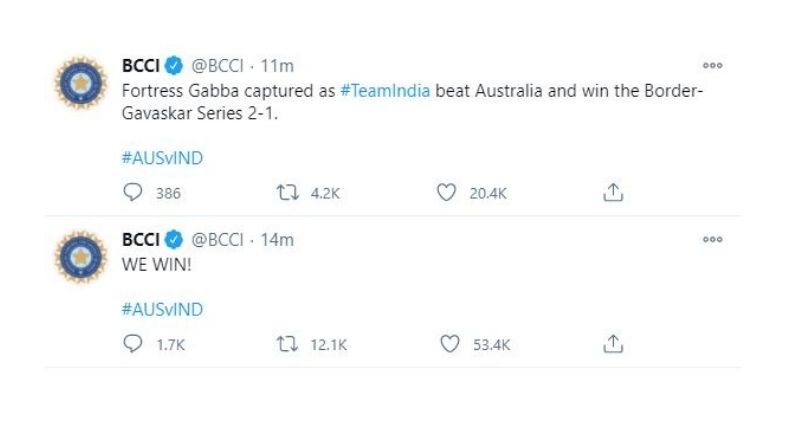Open more options for the 11m tweet
The width and height of the screenshot is (795, 447).
pyautogui.click(x=712, y=65)
